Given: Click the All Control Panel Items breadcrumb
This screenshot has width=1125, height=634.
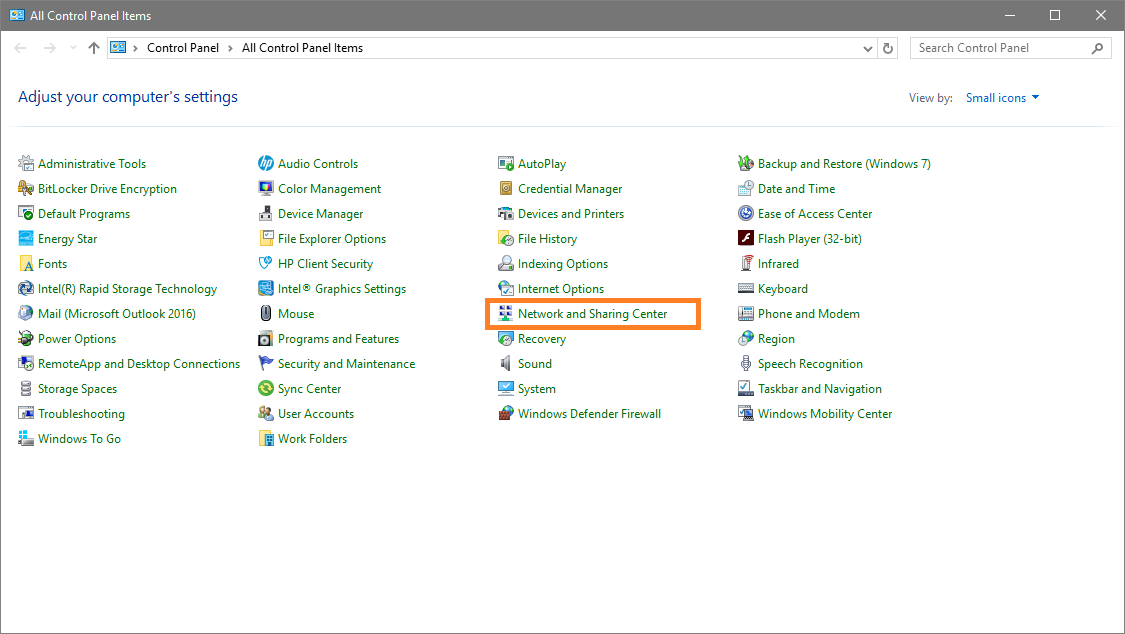Looking at the screenshot, I should [x=303, y=48].
